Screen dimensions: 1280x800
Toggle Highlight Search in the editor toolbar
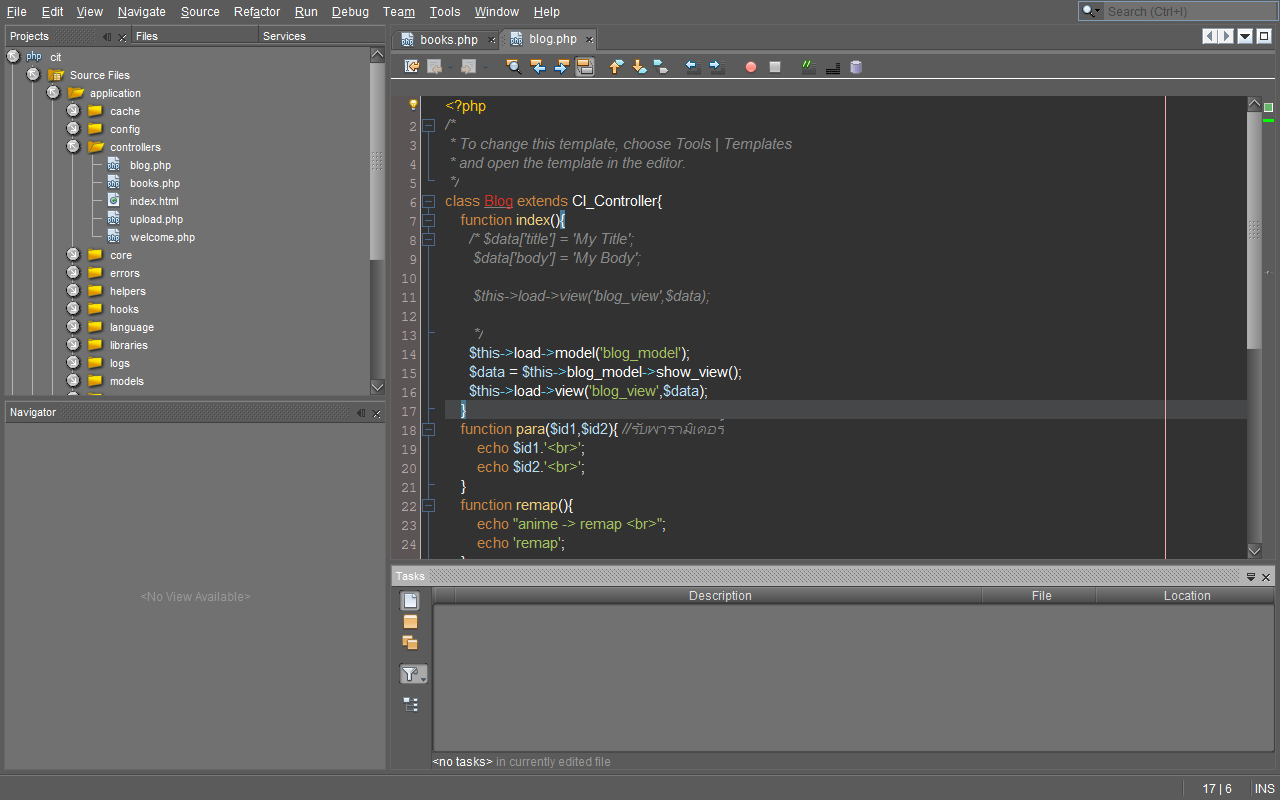pos(585,66)
